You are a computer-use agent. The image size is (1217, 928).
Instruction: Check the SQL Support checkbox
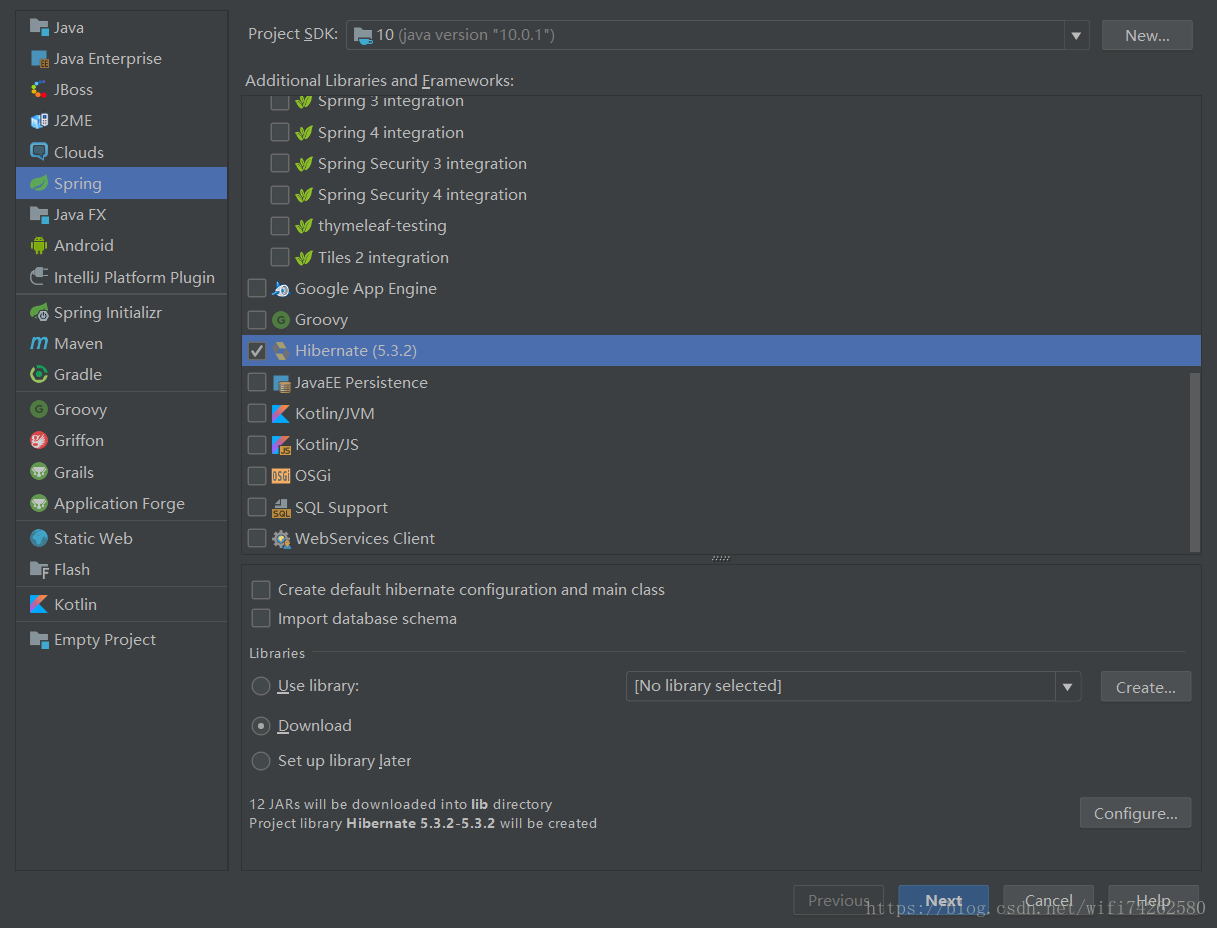(x=257, y=507)
